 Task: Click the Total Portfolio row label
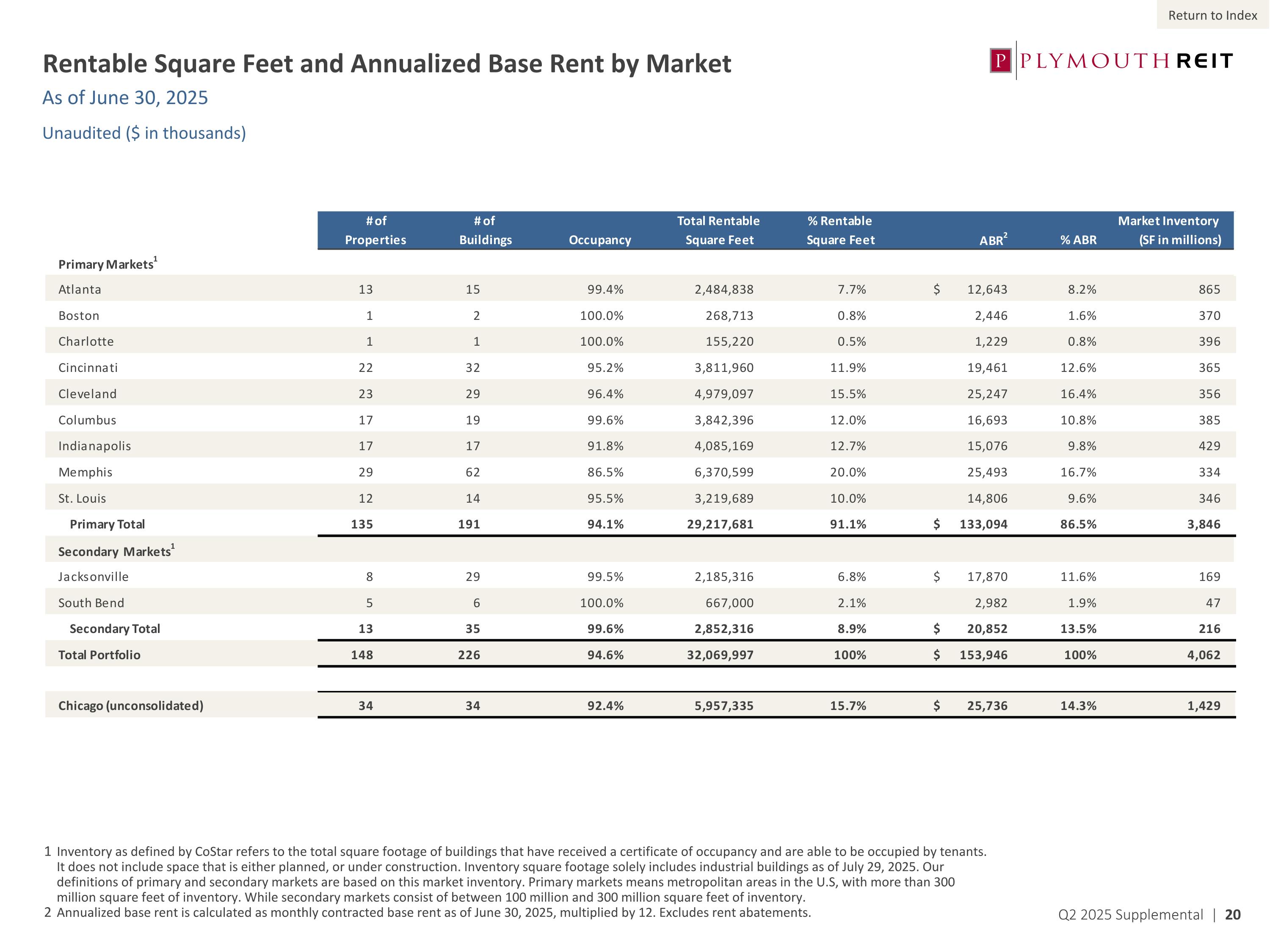(99, 655)
